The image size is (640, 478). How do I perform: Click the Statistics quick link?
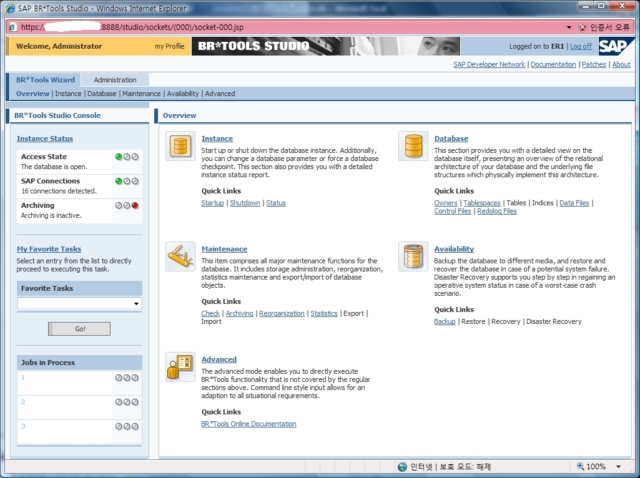click(324, 313)
